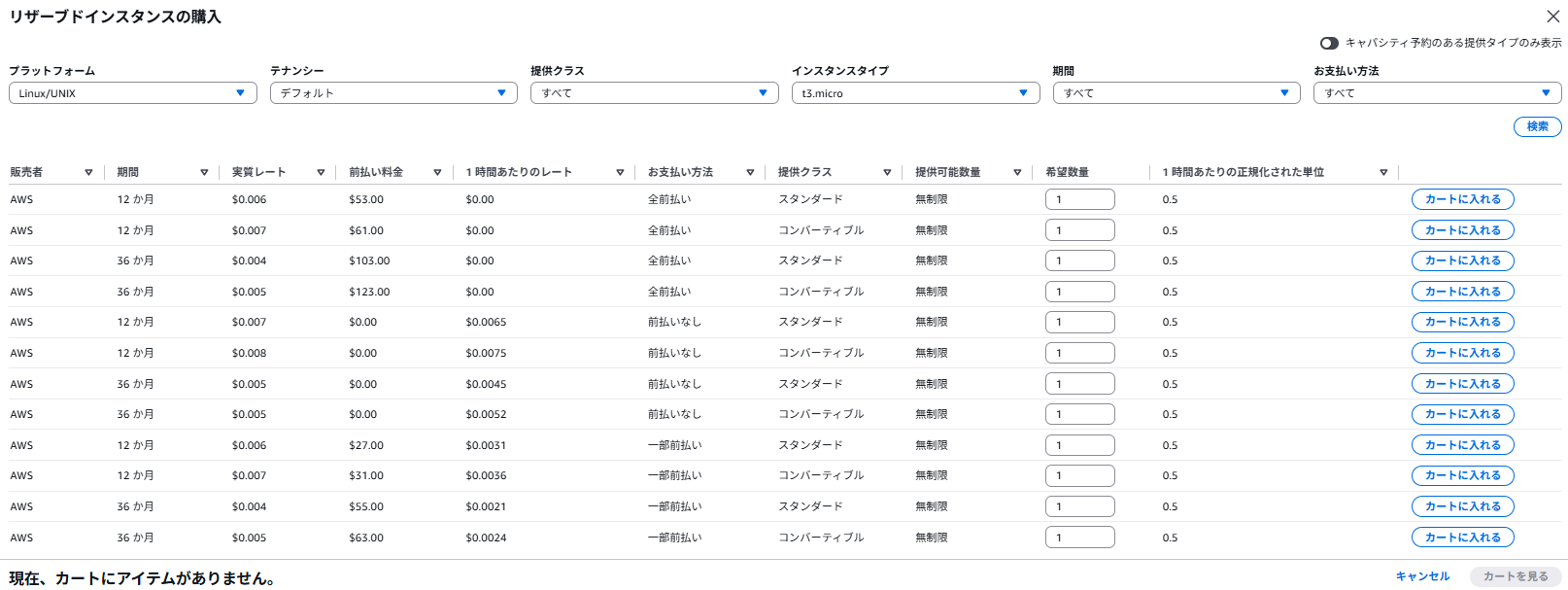Add the $53.00 upfront offering to cart

click(1462, 199)
